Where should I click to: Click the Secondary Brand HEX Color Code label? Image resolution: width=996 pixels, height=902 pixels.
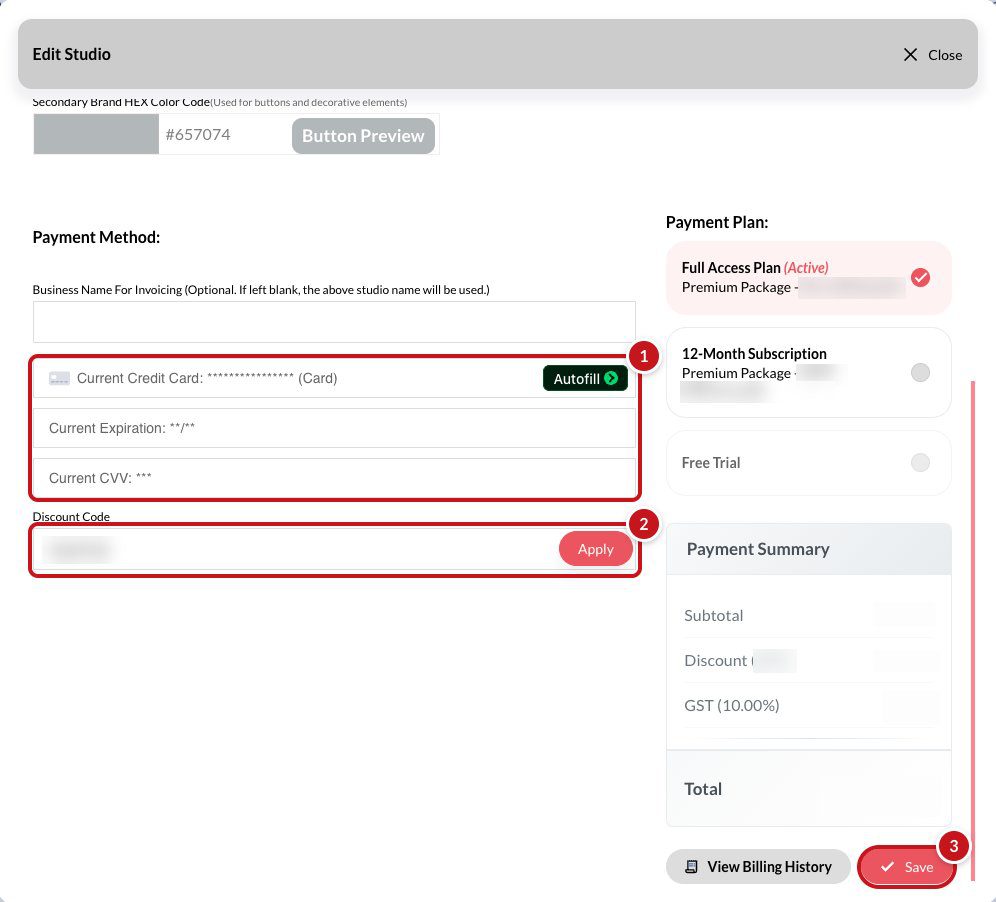(121, 102)
